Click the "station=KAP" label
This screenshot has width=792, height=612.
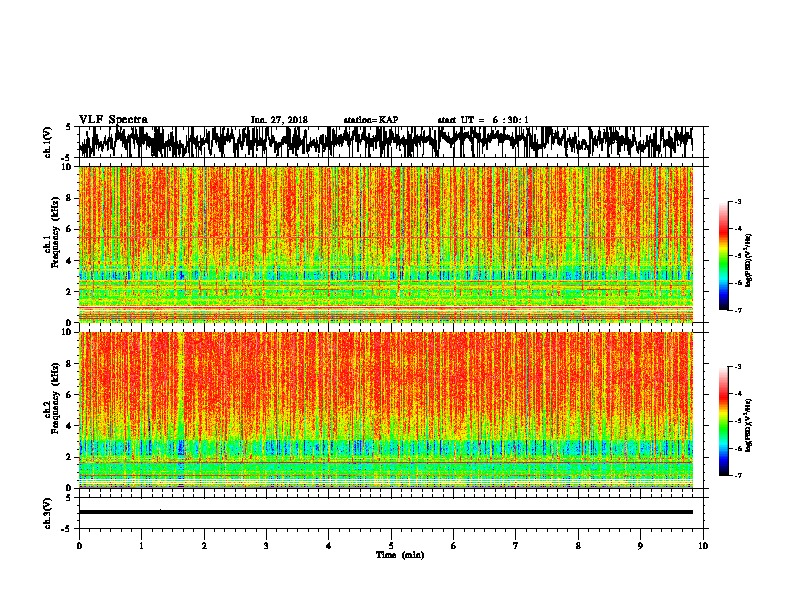tap(371, 120)
